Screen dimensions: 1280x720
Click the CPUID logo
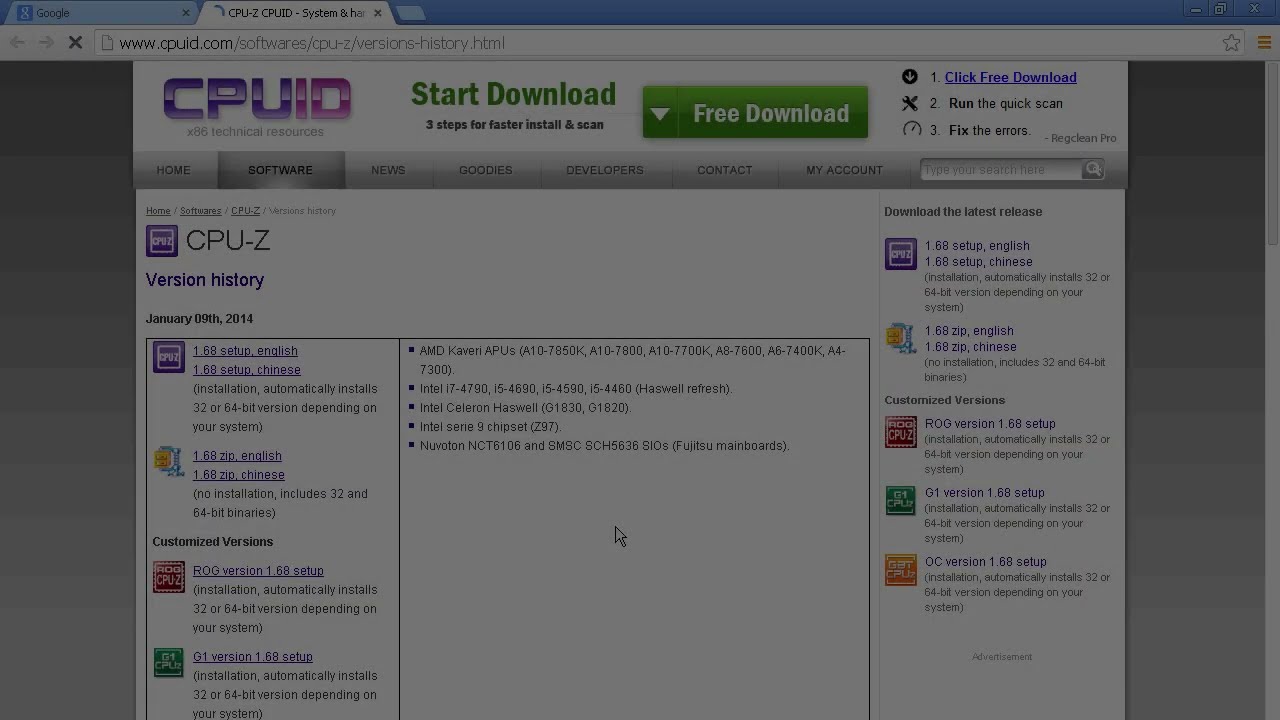257,107
